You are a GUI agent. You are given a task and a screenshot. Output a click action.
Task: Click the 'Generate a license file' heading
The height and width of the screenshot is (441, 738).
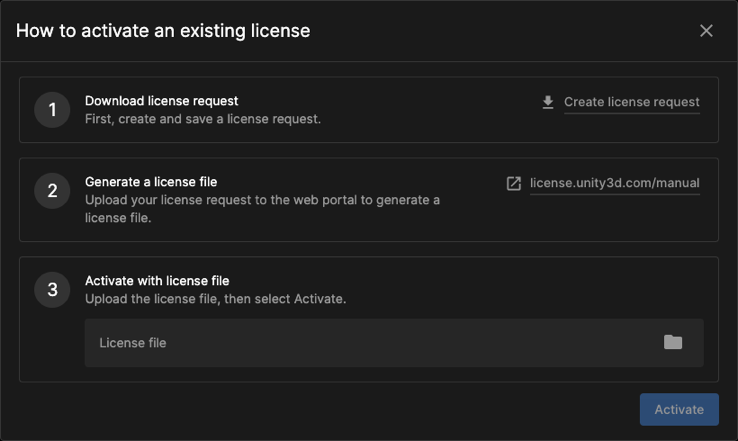(151, 182)
